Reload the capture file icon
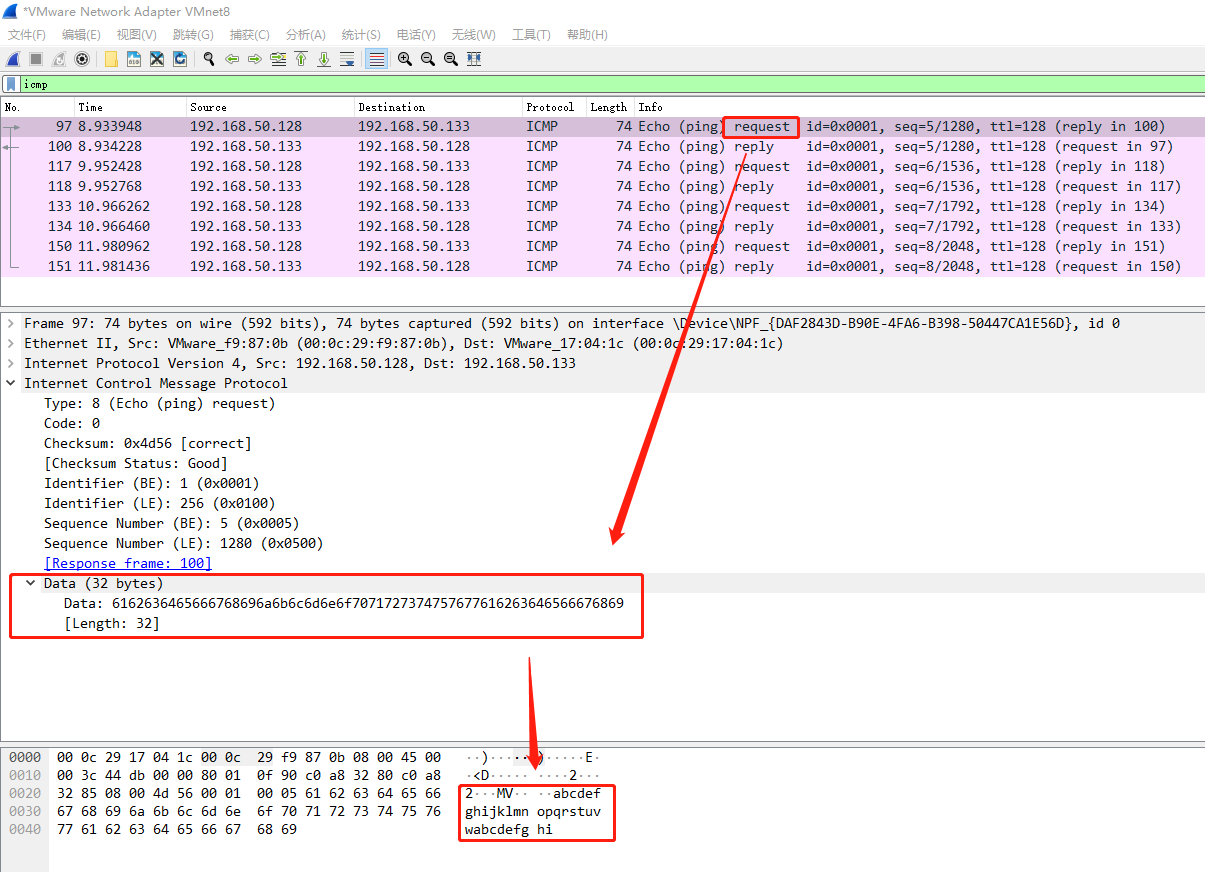The height and width of the screenshot is (872, 1205). tap(180, 59)
